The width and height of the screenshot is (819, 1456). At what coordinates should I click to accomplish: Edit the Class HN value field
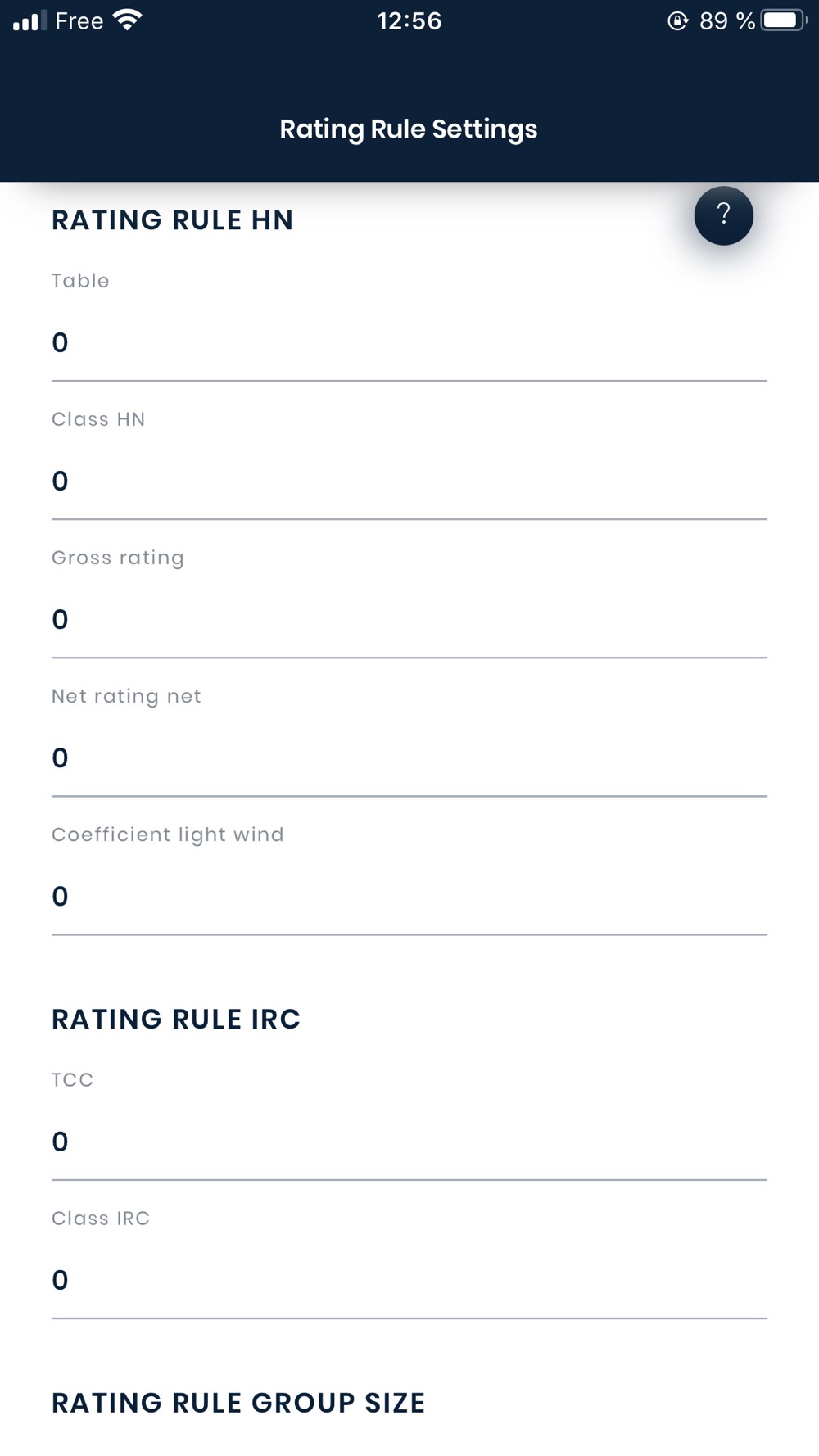[409, 481]
